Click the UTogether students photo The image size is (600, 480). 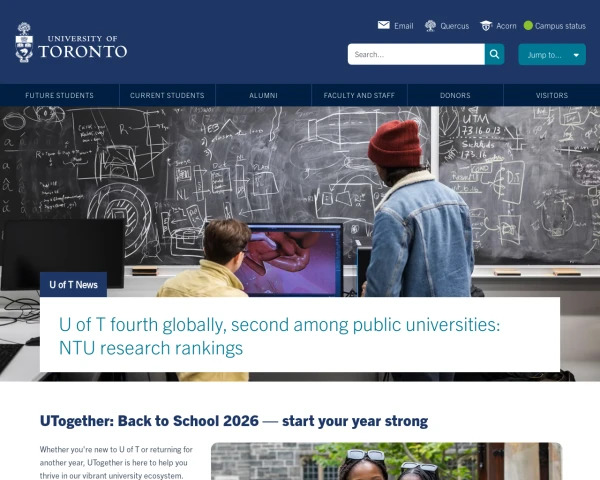tap(386, 461)
